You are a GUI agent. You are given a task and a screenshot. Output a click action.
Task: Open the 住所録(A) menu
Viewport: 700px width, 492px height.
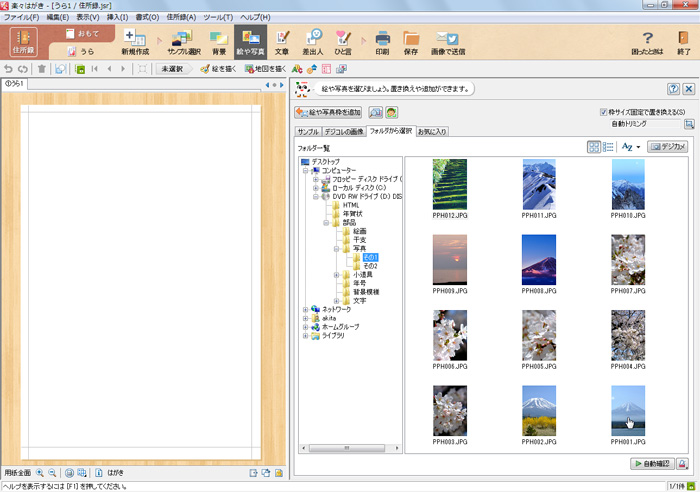click(181, 18)
